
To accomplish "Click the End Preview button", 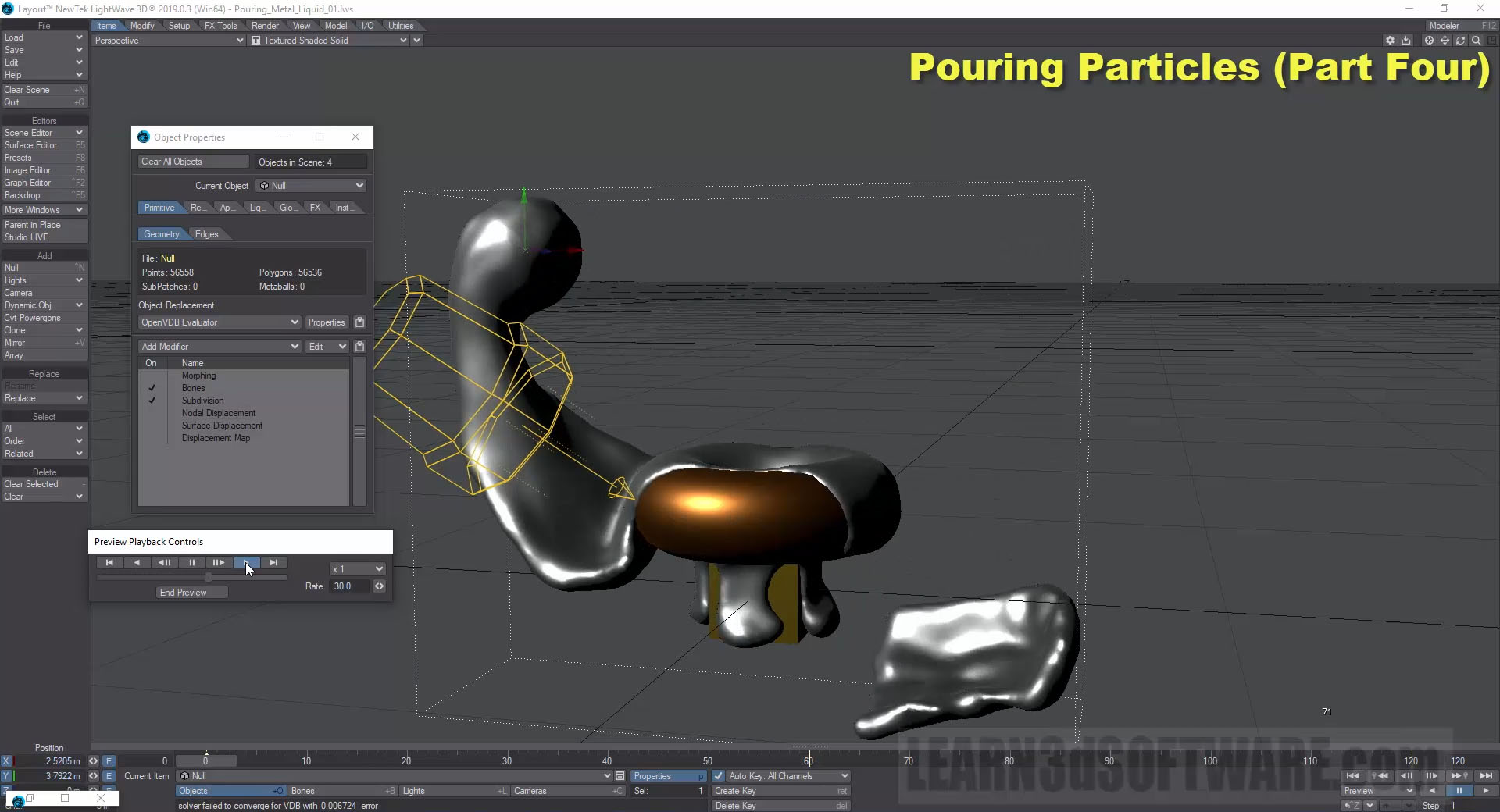I will [x=184, y=593].
